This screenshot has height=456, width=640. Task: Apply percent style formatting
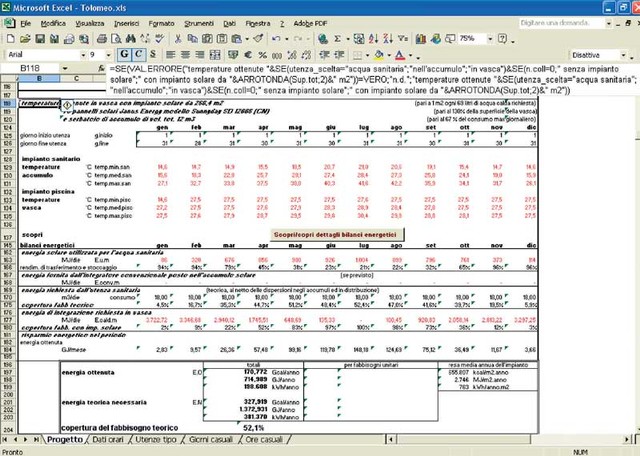pyautogui.click(x=262, y=55)
